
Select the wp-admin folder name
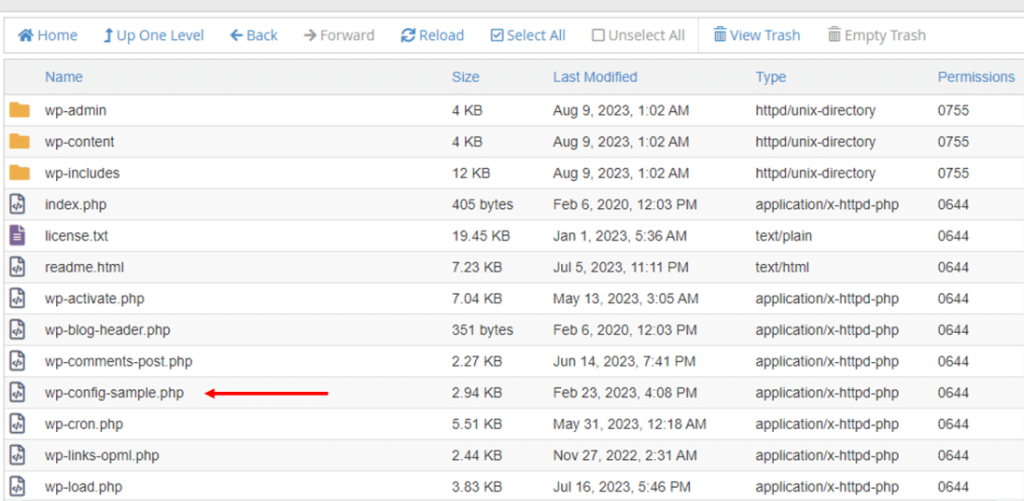[76, 110]
